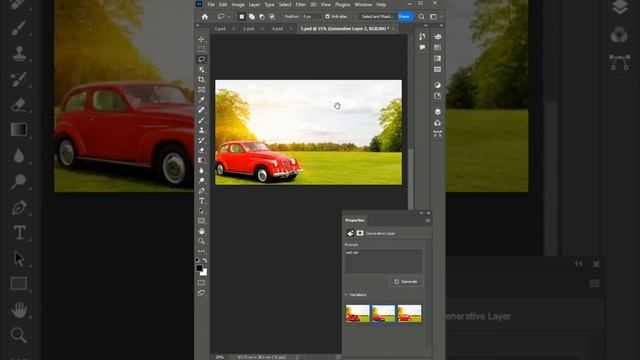Click the foreground color swatch

(199, 268)
